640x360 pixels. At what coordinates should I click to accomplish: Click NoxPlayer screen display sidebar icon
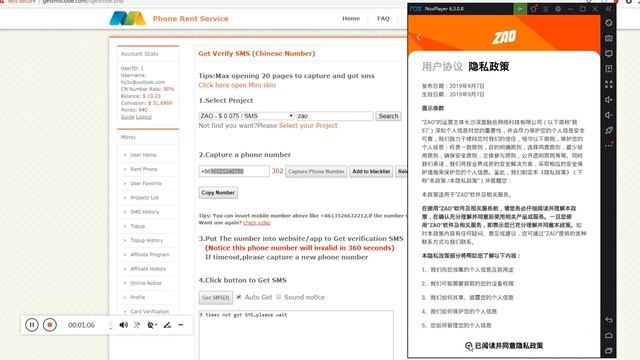pos(609,53)
